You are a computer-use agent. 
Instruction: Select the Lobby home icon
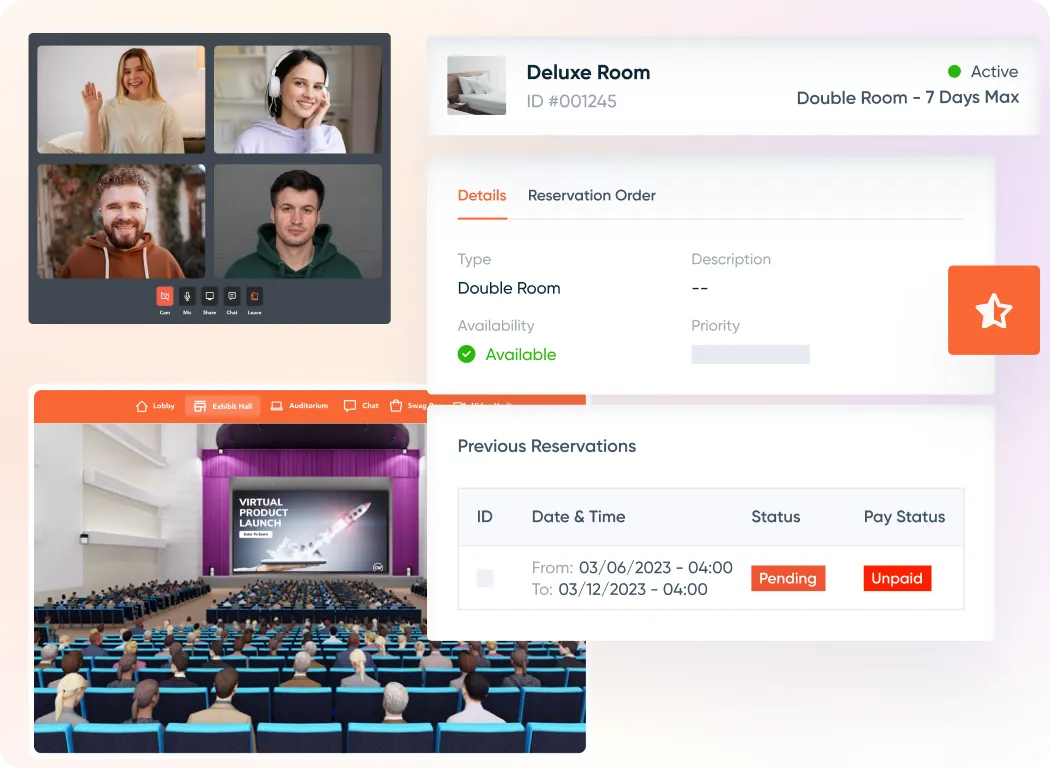[142, 405]
